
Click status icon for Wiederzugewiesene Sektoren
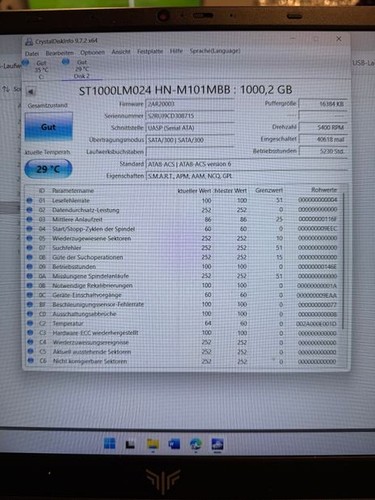29,238
